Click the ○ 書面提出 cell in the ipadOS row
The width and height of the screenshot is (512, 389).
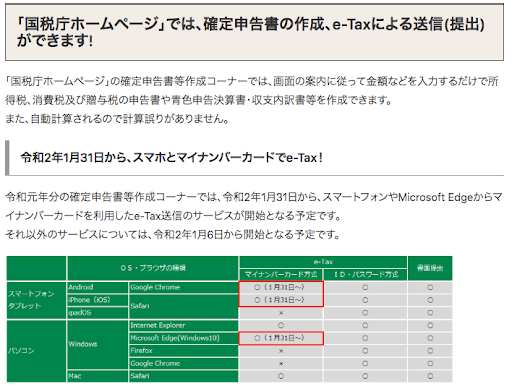pyautogui.click(x=430, y=313)
